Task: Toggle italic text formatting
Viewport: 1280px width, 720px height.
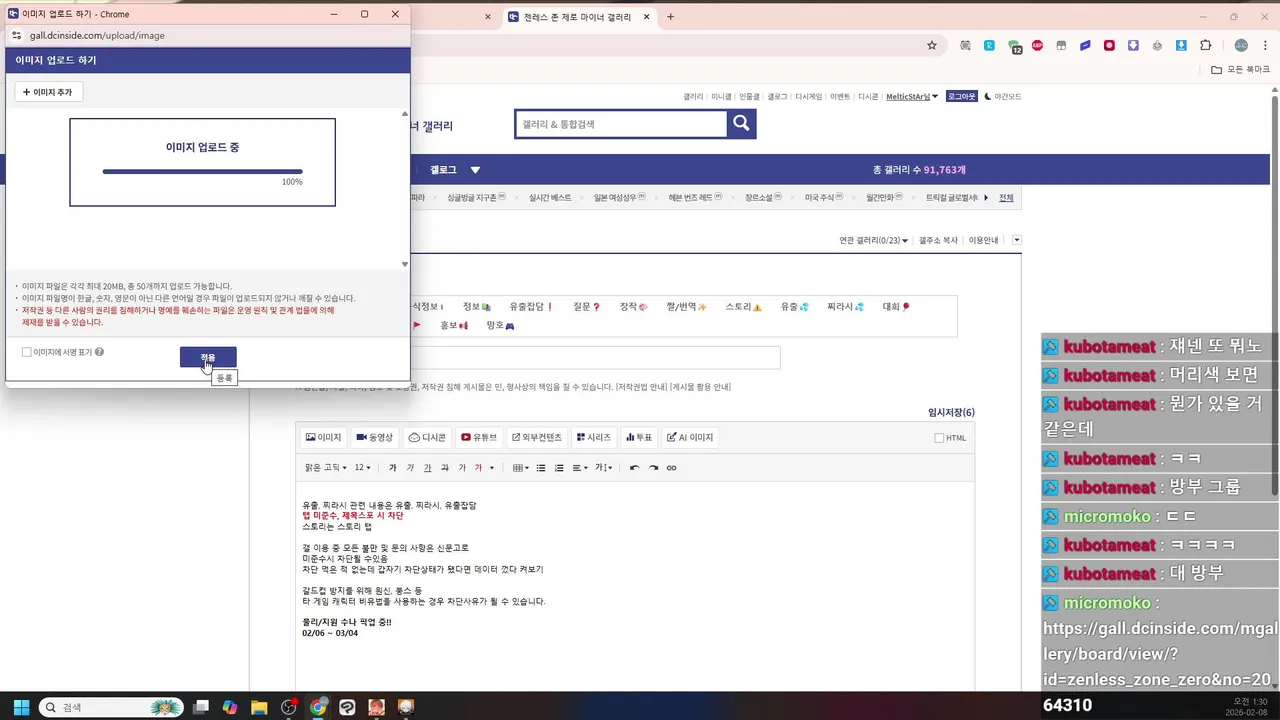Action: pos(410,468)
